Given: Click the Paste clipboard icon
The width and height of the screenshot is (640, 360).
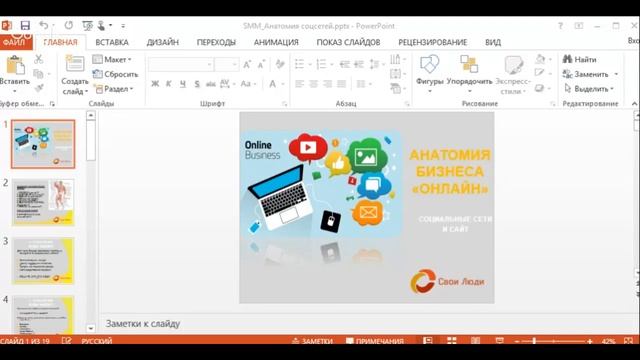Looking at the screenshot, I should pyautogui.click(x=15, y=65).
